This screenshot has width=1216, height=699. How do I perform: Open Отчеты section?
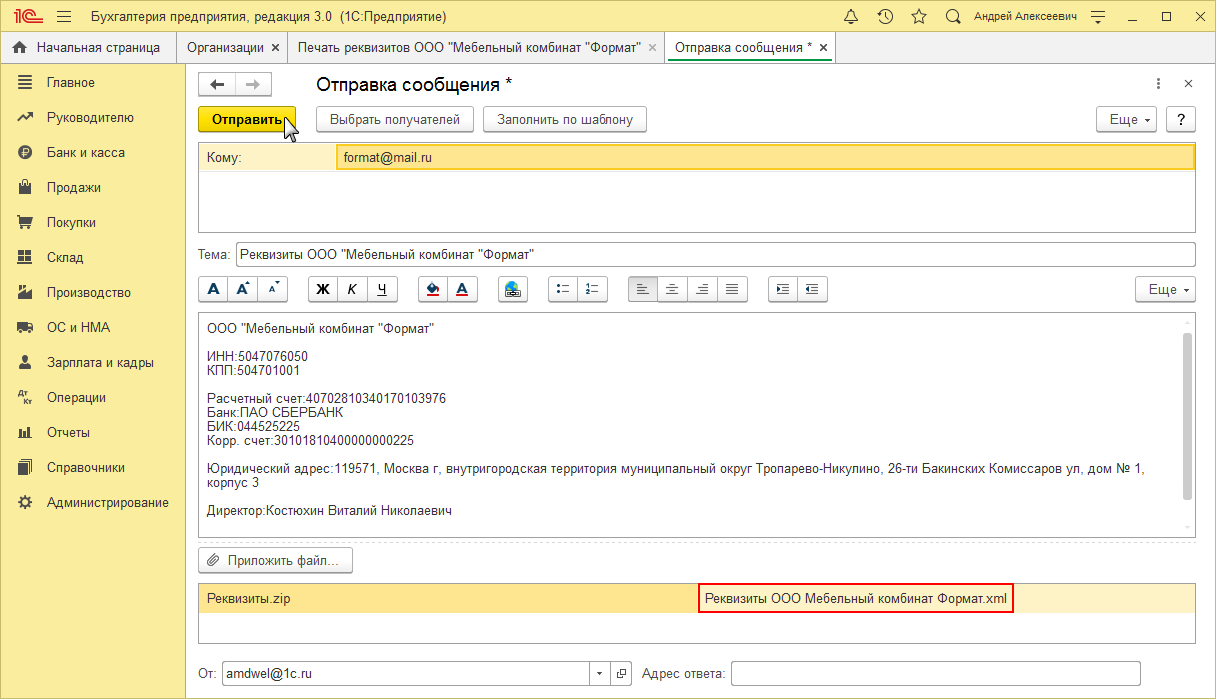point(92,432)
